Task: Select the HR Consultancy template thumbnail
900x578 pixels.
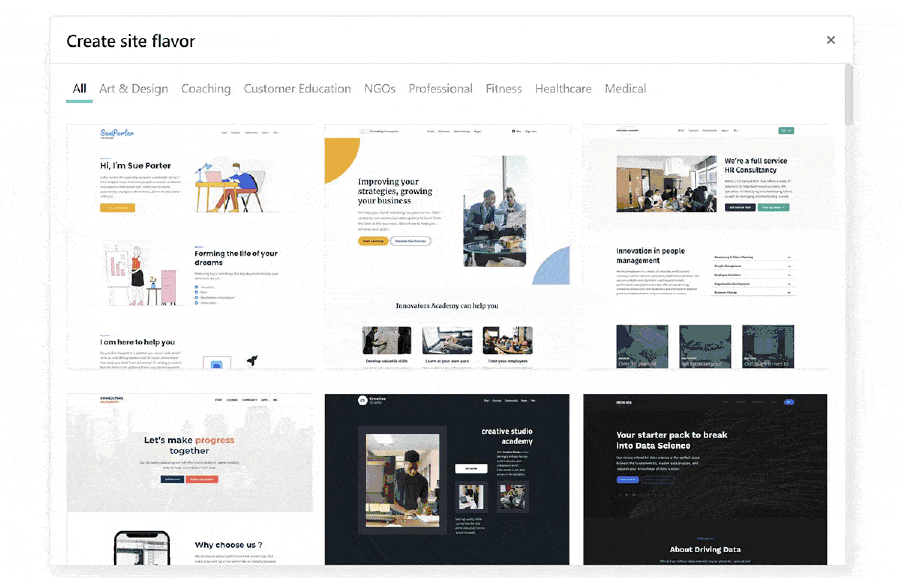Action: [705, 247]
